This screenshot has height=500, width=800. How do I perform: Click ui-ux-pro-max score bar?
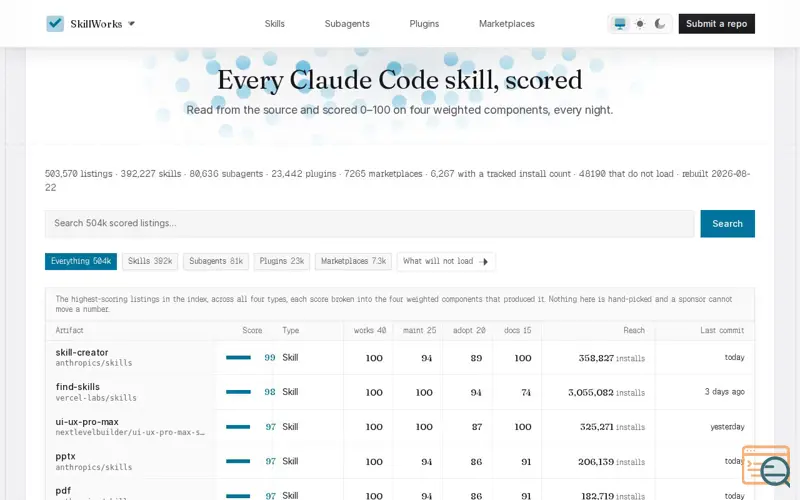238,427
